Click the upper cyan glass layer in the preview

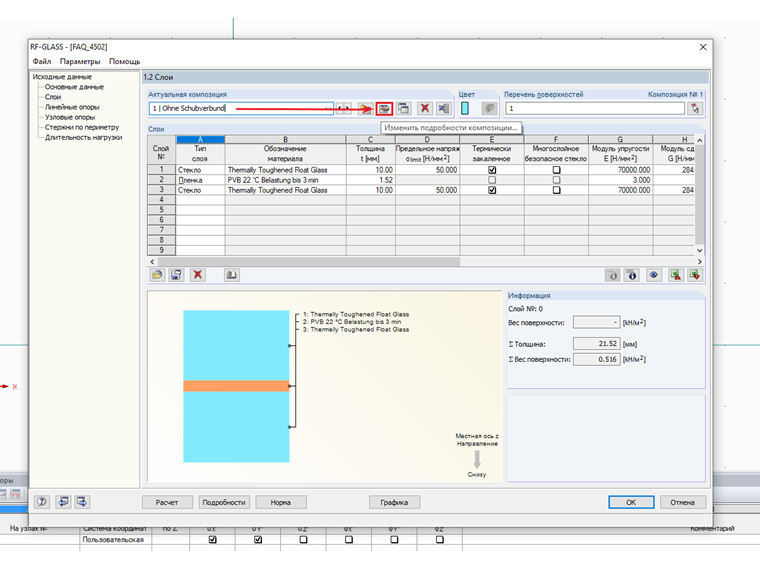click(236, 345)
